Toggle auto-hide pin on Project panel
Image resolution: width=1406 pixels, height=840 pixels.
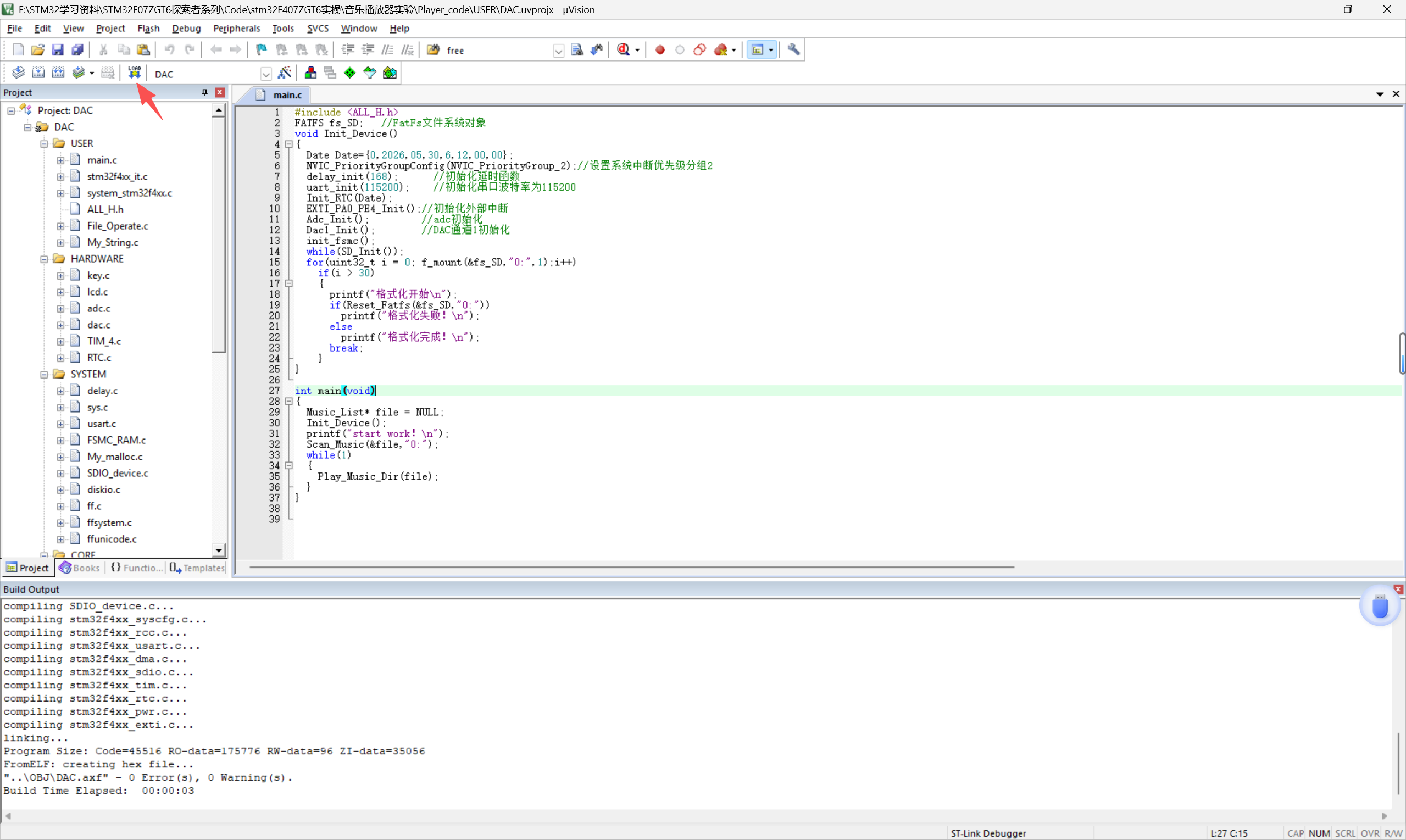(x=205, y=92)
